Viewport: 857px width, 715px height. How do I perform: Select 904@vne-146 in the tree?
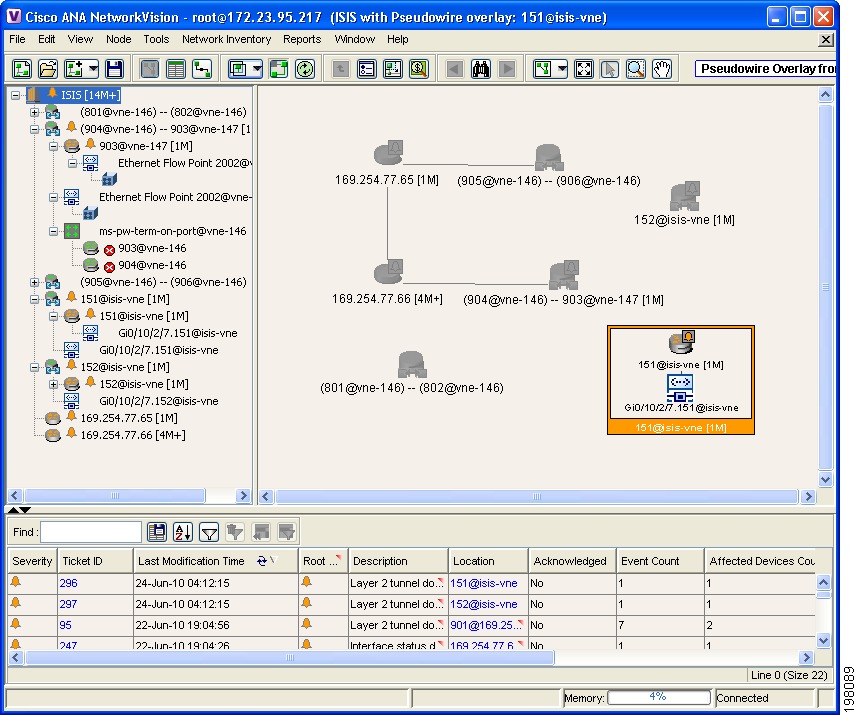152,265
